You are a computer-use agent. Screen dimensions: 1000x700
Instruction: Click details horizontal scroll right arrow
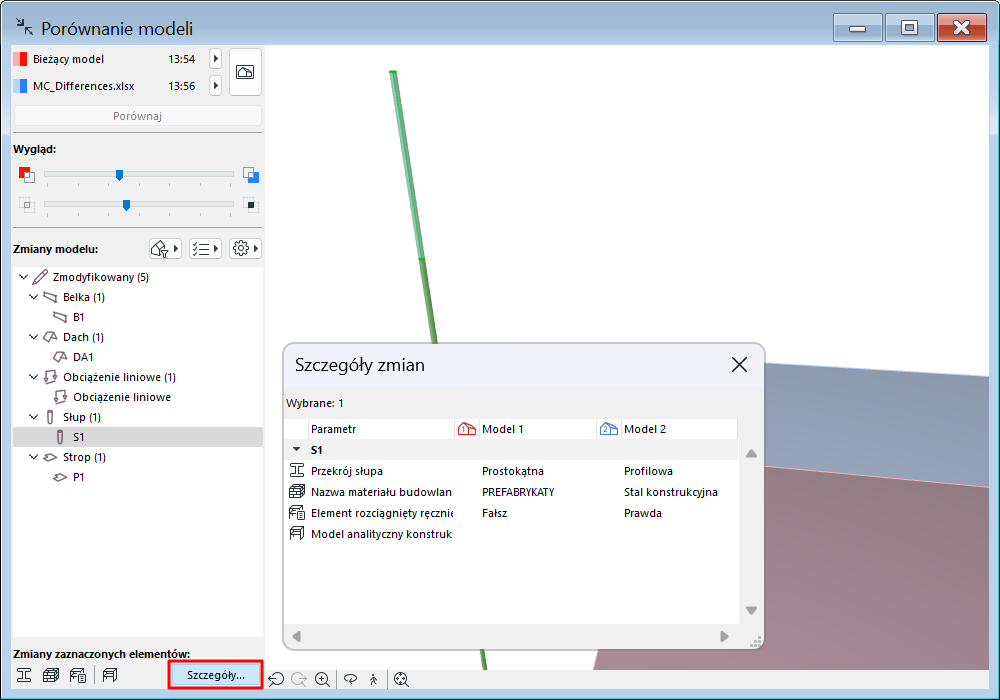point(724,636)
